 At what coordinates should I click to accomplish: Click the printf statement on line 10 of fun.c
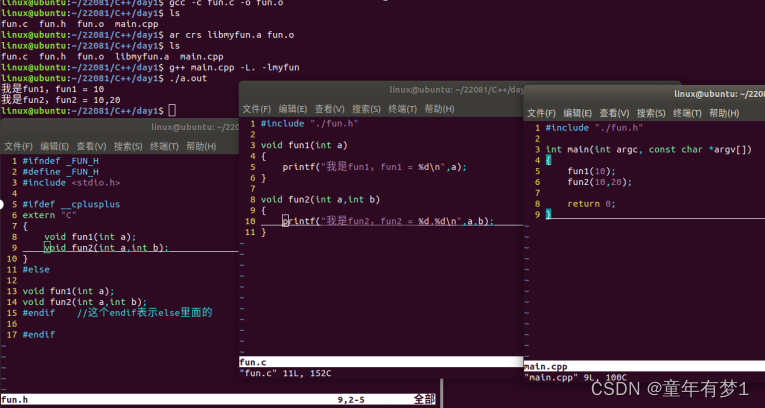(x=388, y=221)
